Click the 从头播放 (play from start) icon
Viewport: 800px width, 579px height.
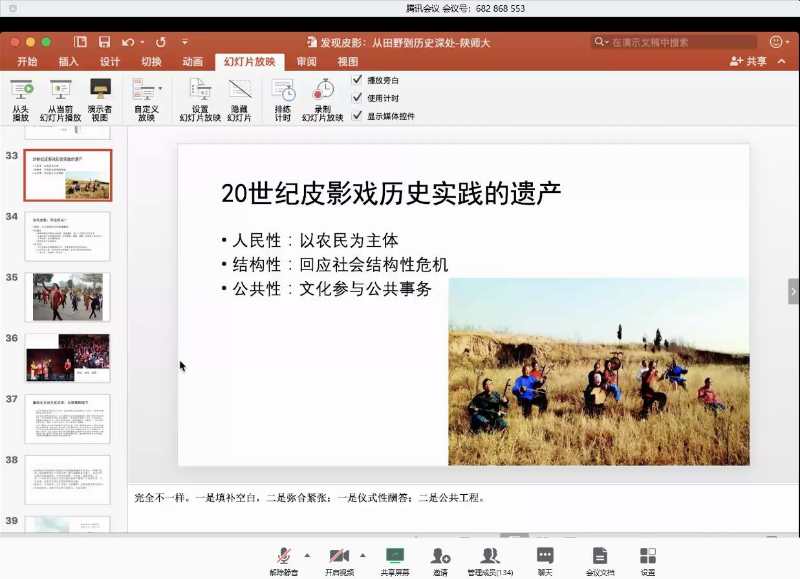point(21,91)
